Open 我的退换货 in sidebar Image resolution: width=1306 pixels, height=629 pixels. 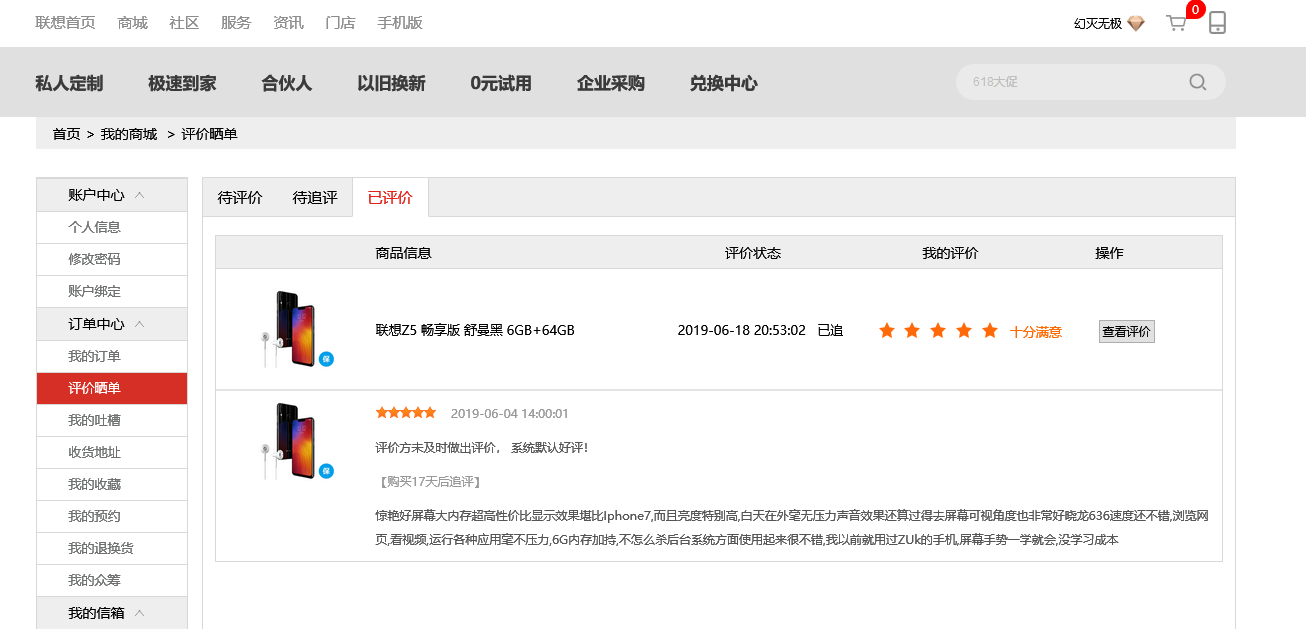pyautogui.click(x=112, y=548)
